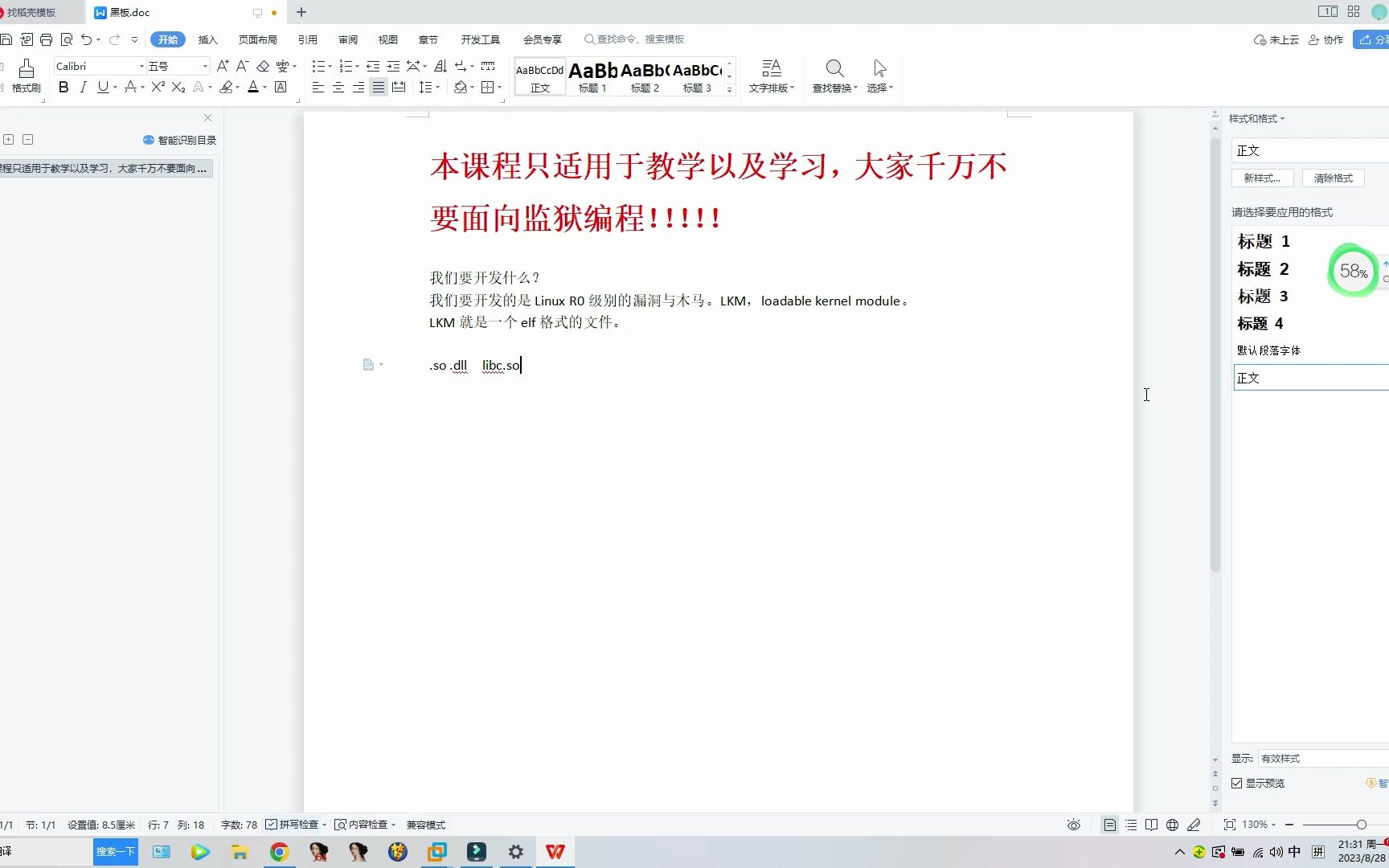Apply subscript formatting (X₂)
This screenshot has height=868, width=1389.
178,87
